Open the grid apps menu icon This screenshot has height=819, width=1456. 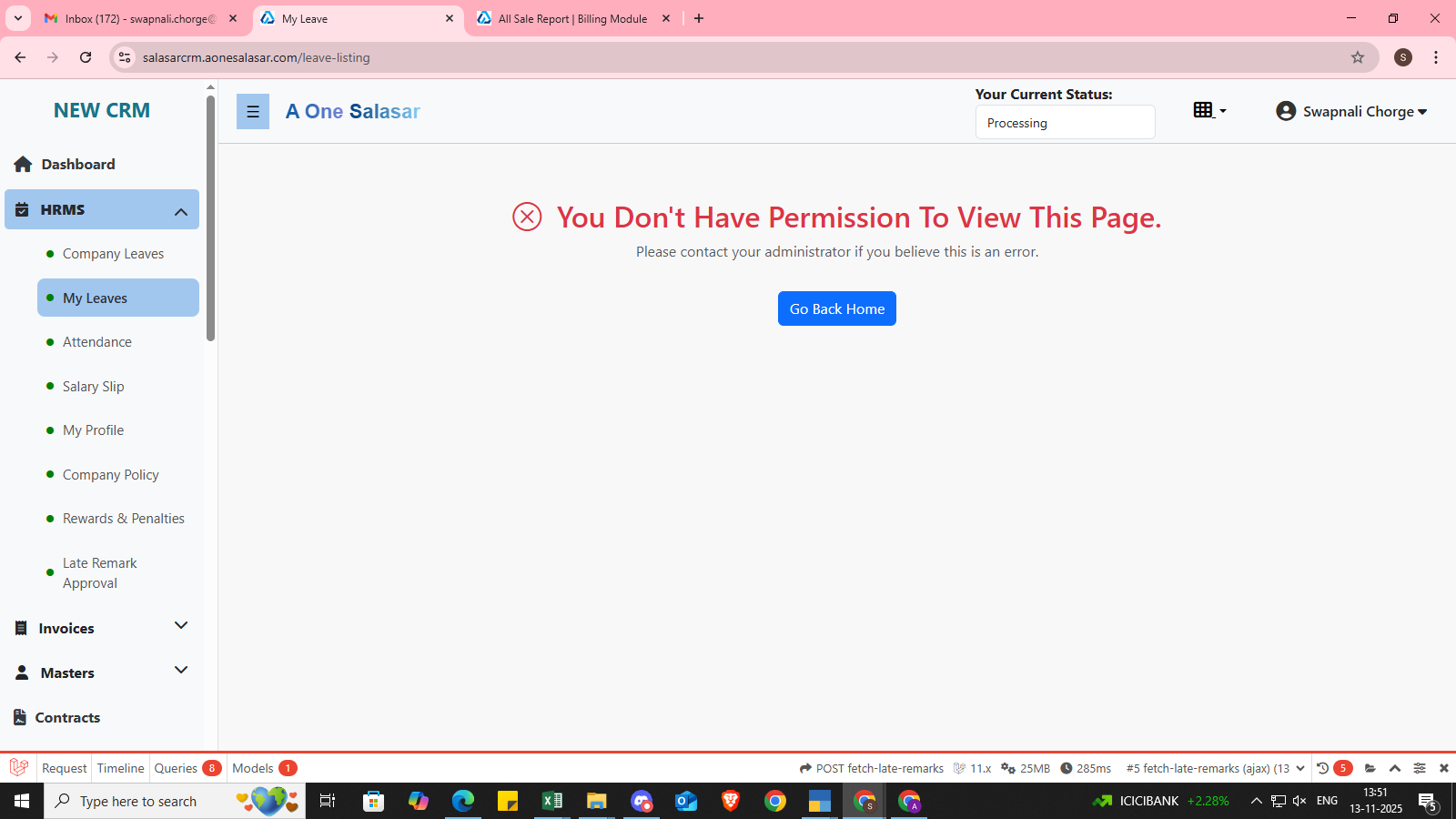tap(1208, 110)
